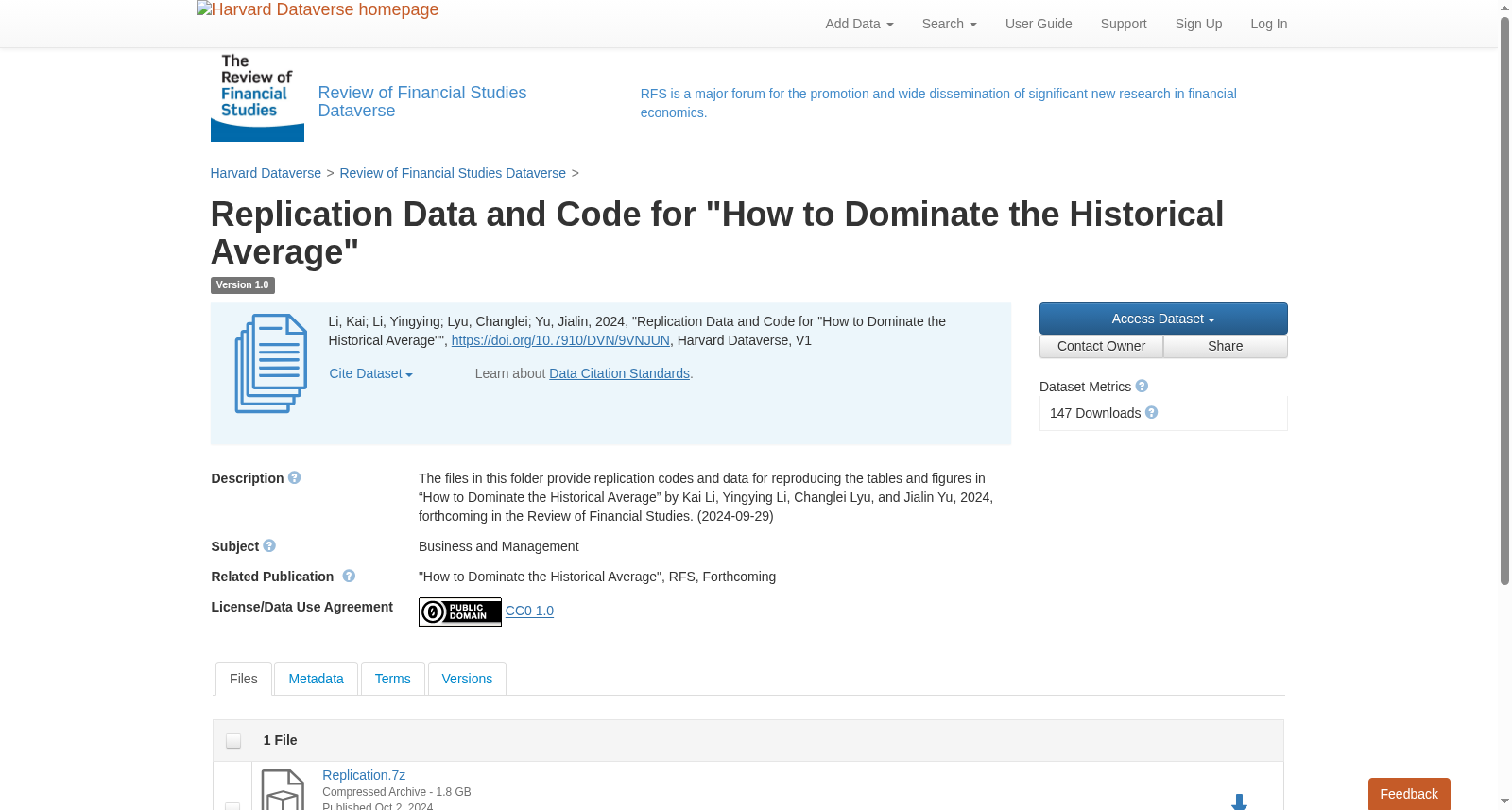Image resolution: width=1512 pixels, height=810 pixels.
Task: Switch to the Metadata tab
Action: 316,679
